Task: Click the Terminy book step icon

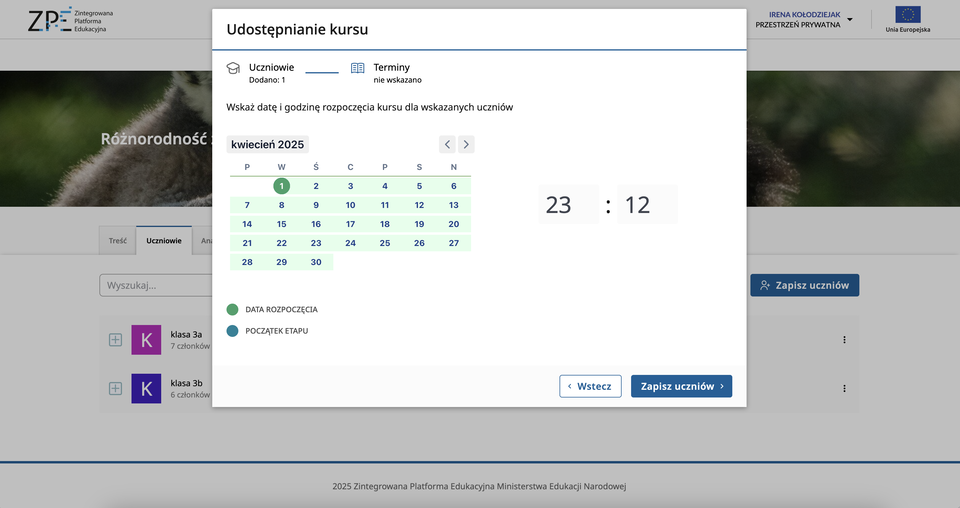Action: coord(357,68)
